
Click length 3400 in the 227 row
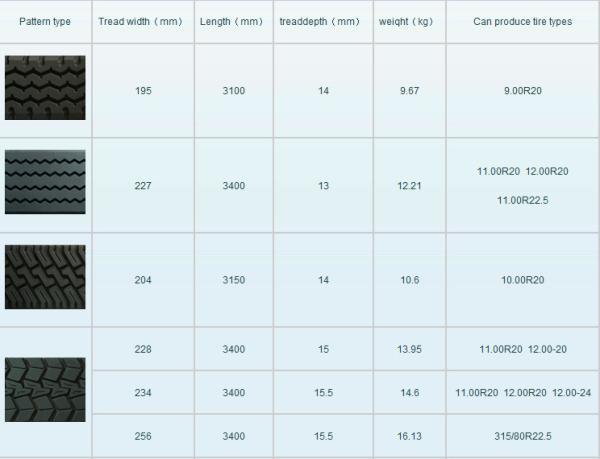coord(234,186)
